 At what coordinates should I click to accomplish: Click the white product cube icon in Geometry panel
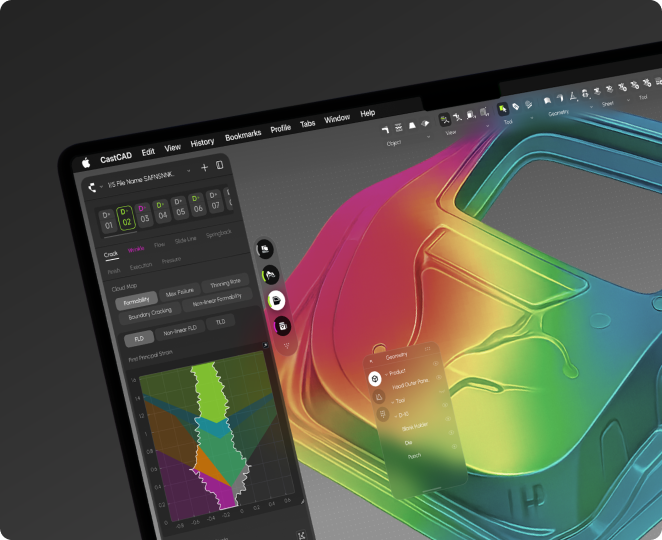pyautogui.click(x=375, y=379)
